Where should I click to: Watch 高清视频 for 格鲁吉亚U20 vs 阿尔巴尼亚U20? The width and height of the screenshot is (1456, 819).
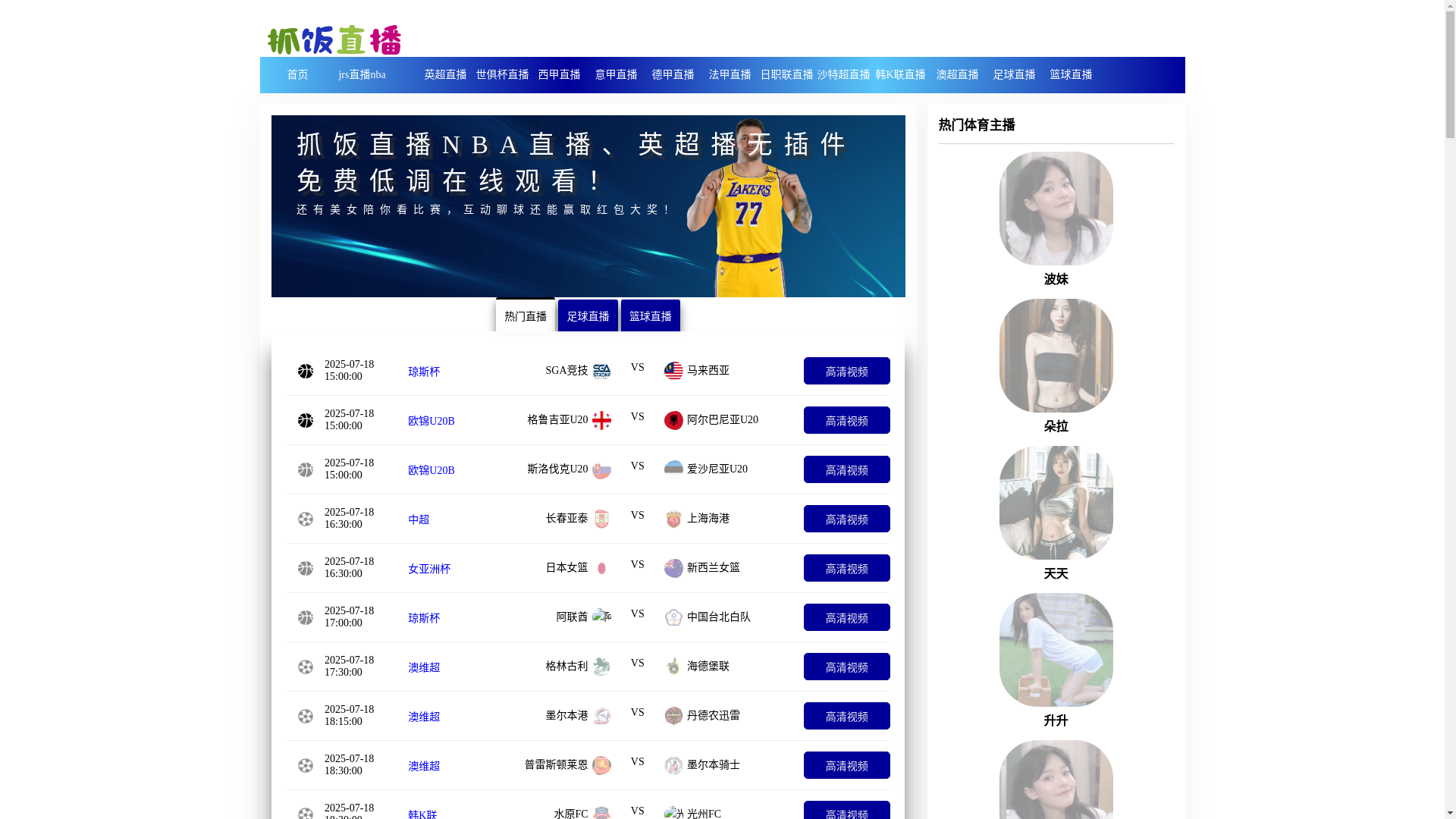(x=846, y=420)
